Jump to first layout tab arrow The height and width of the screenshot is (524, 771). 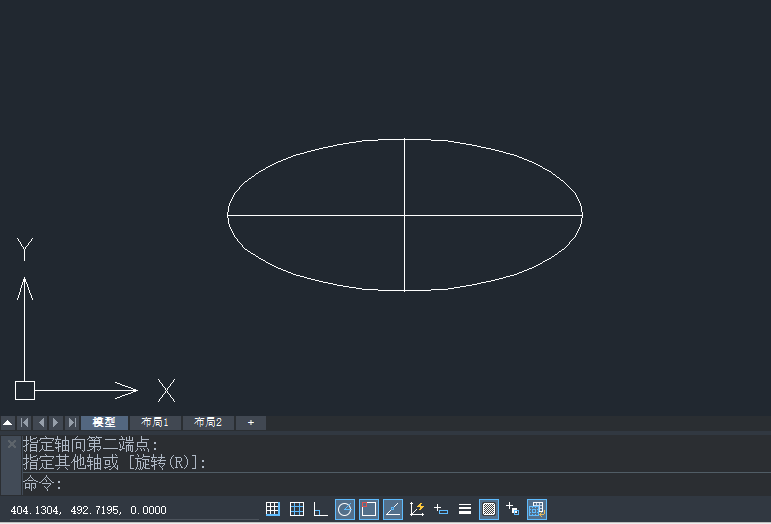25,422
